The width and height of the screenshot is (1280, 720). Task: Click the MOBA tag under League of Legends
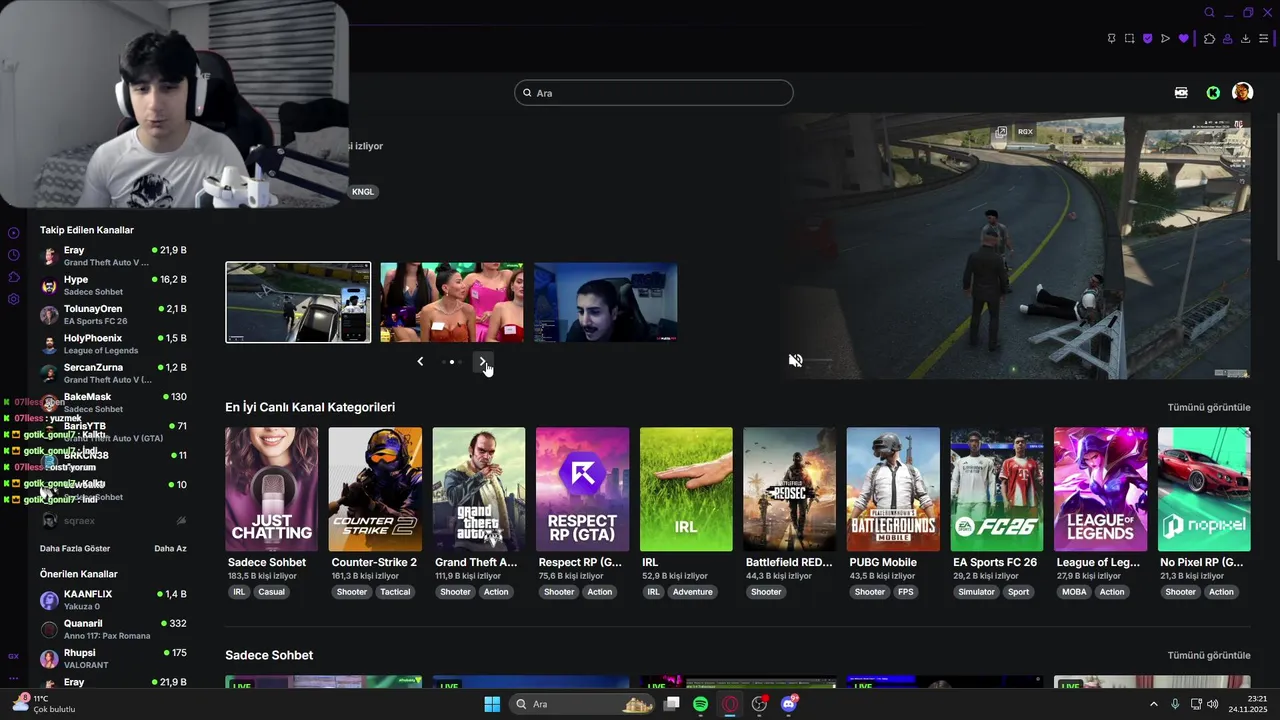coord(1074,592)
